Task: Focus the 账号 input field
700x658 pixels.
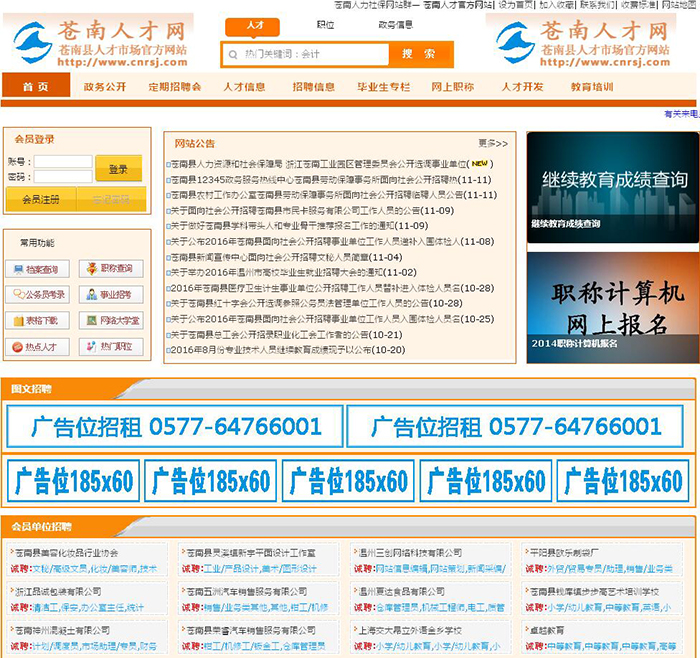Action: (x=63, y=161)
